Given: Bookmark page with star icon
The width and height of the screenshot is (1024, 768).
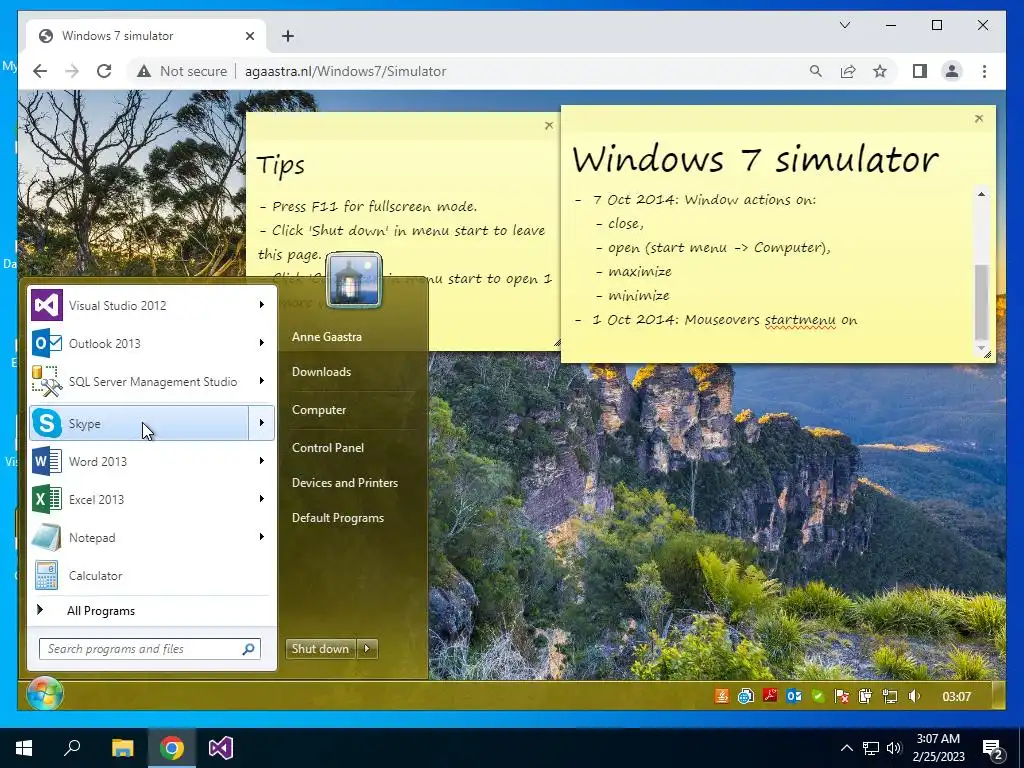Looking at the screenshot, I should 880,71.
